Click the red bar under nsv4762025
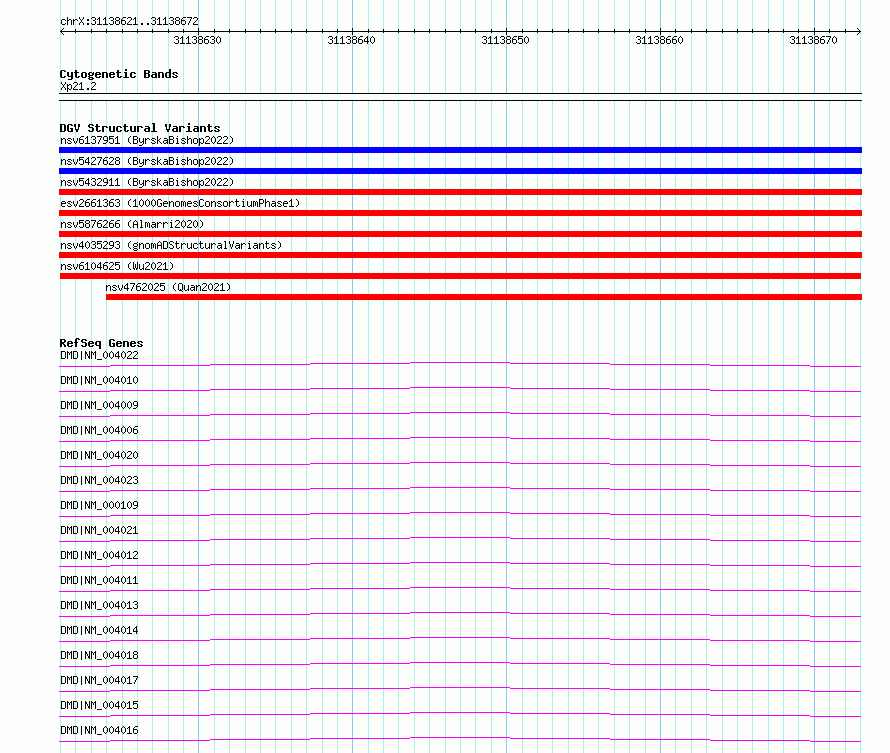 pos(484,297)
